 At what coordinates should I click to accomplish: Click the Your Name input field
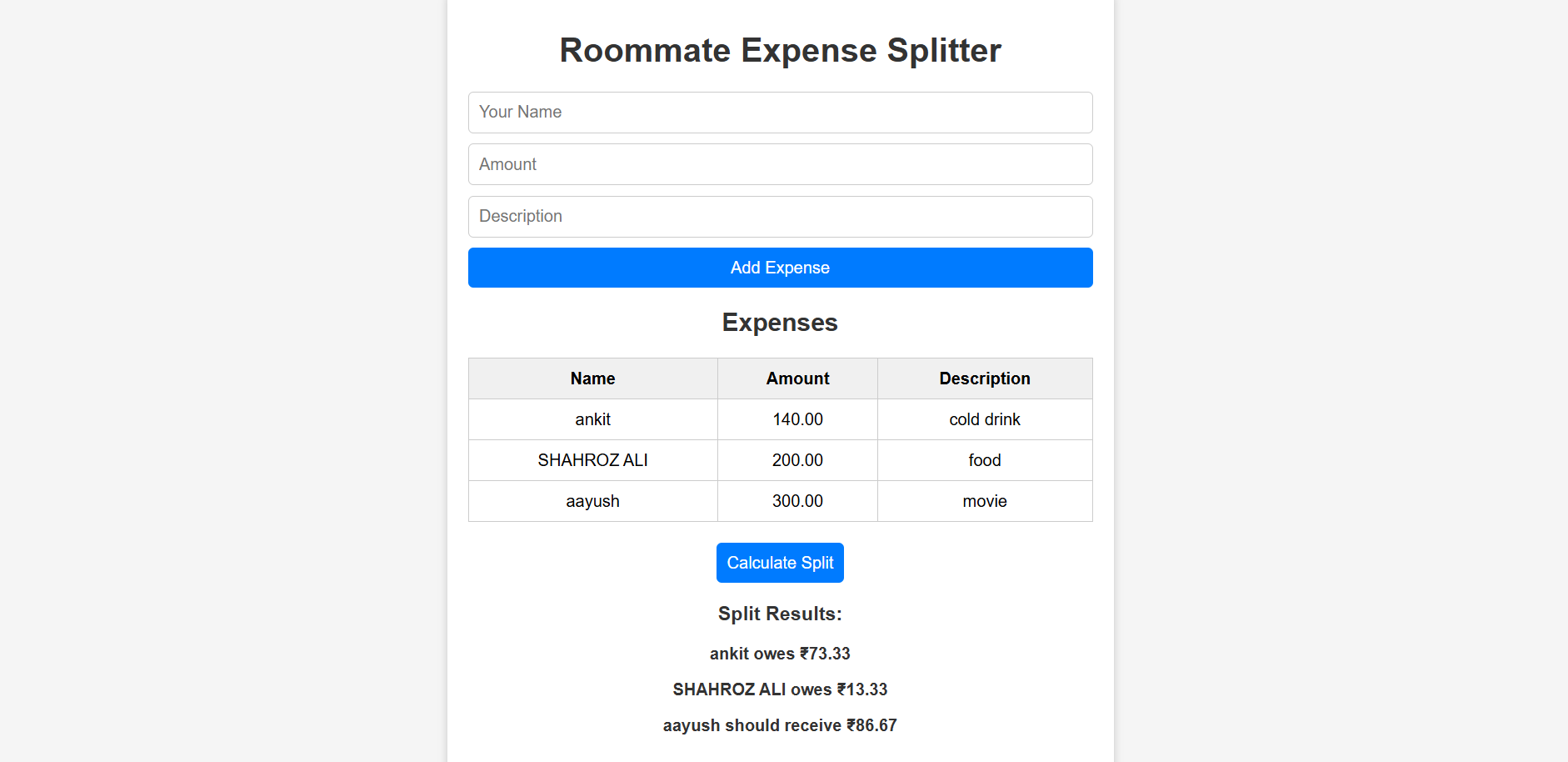pos(780,113)
